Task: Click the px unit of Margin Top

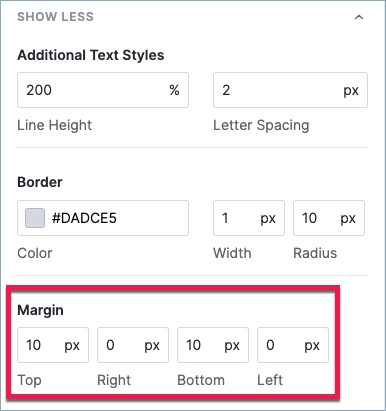Action: (x=72, y=346)
